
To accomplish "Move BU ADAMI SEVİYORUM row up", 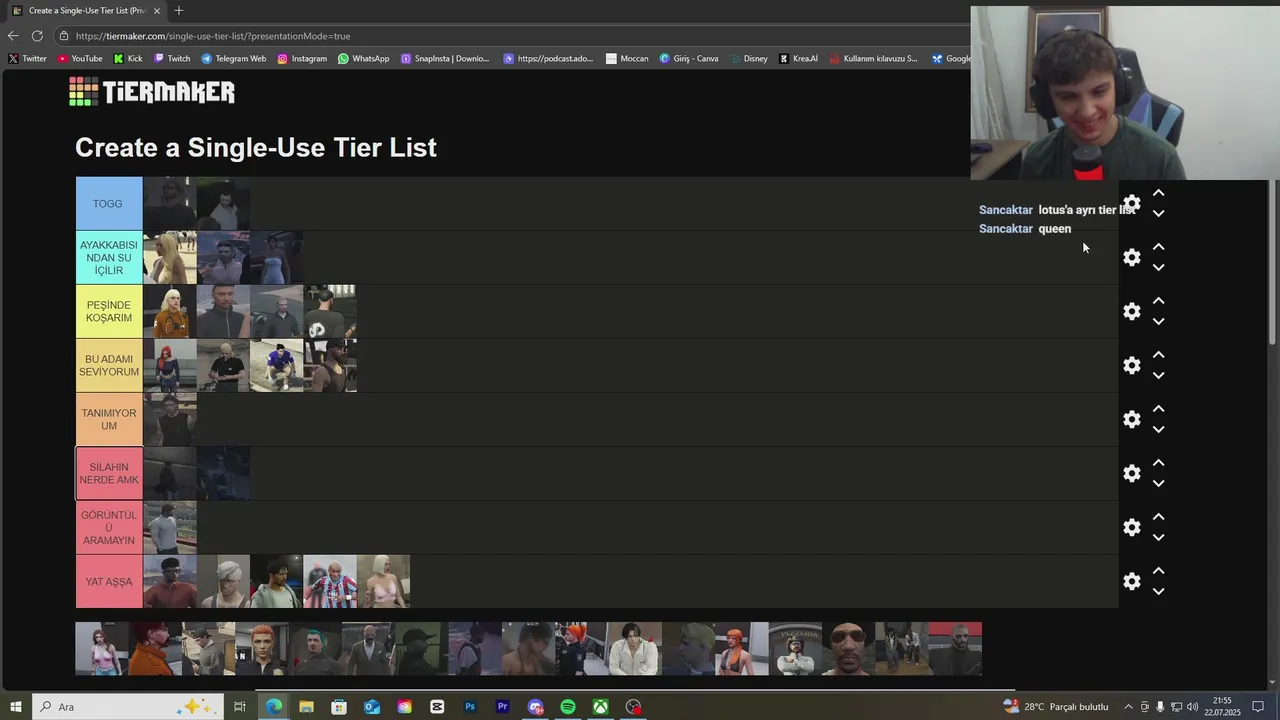I will coord(1158,354).
